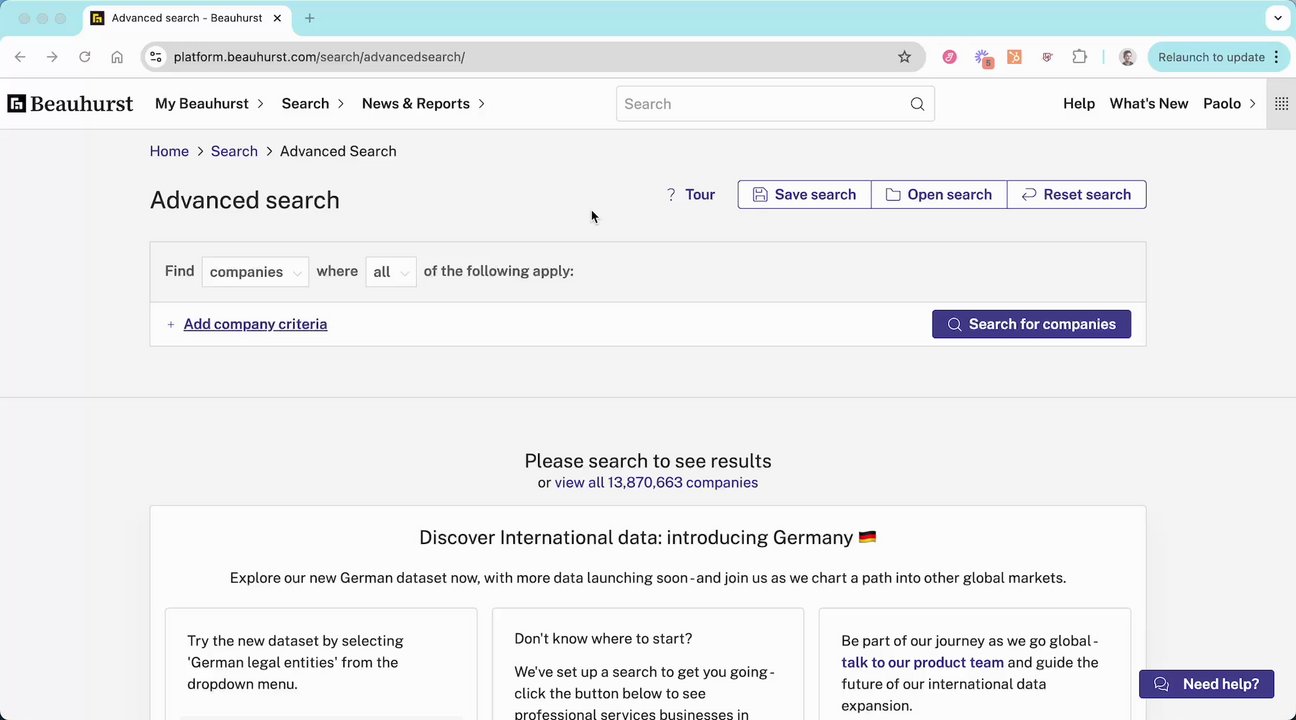
Task: Click the browser reload icon
Action: click(85, 57)
